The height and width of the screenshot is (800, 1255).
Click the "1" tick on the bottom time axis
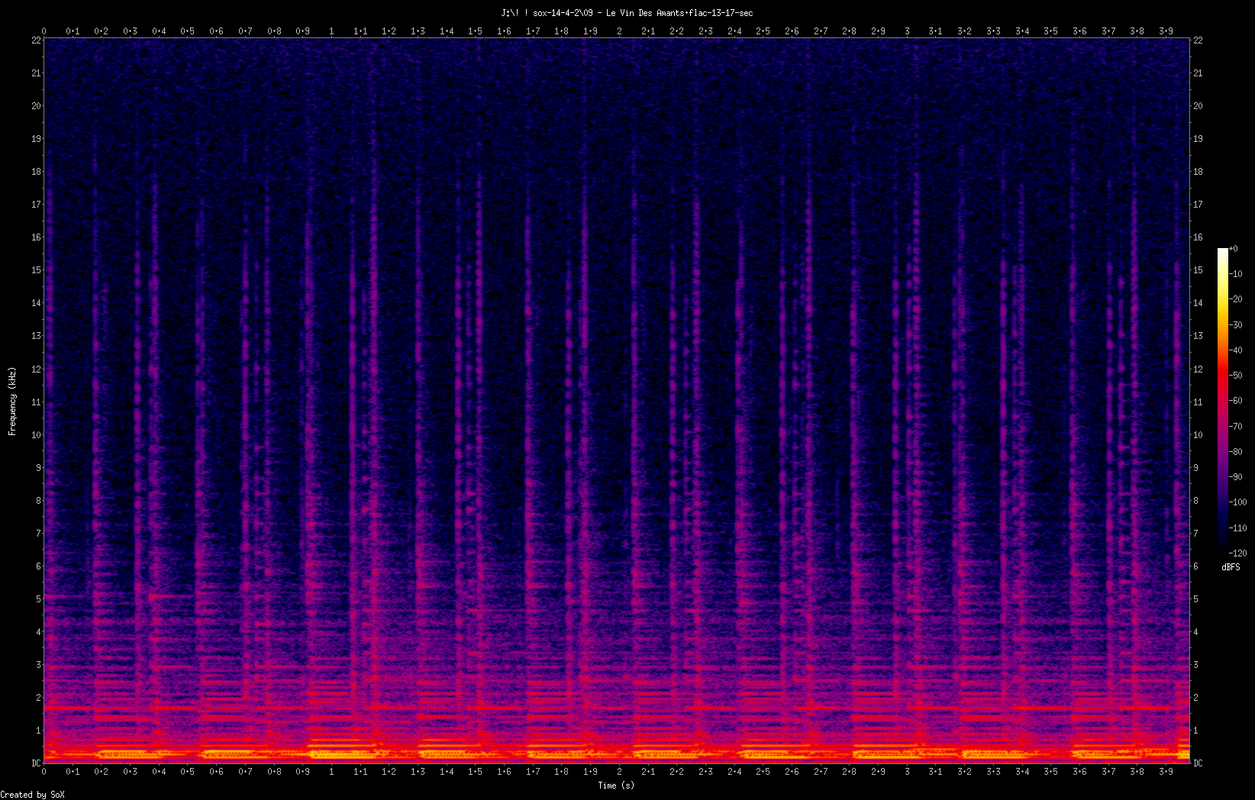(x=331, y=772)
